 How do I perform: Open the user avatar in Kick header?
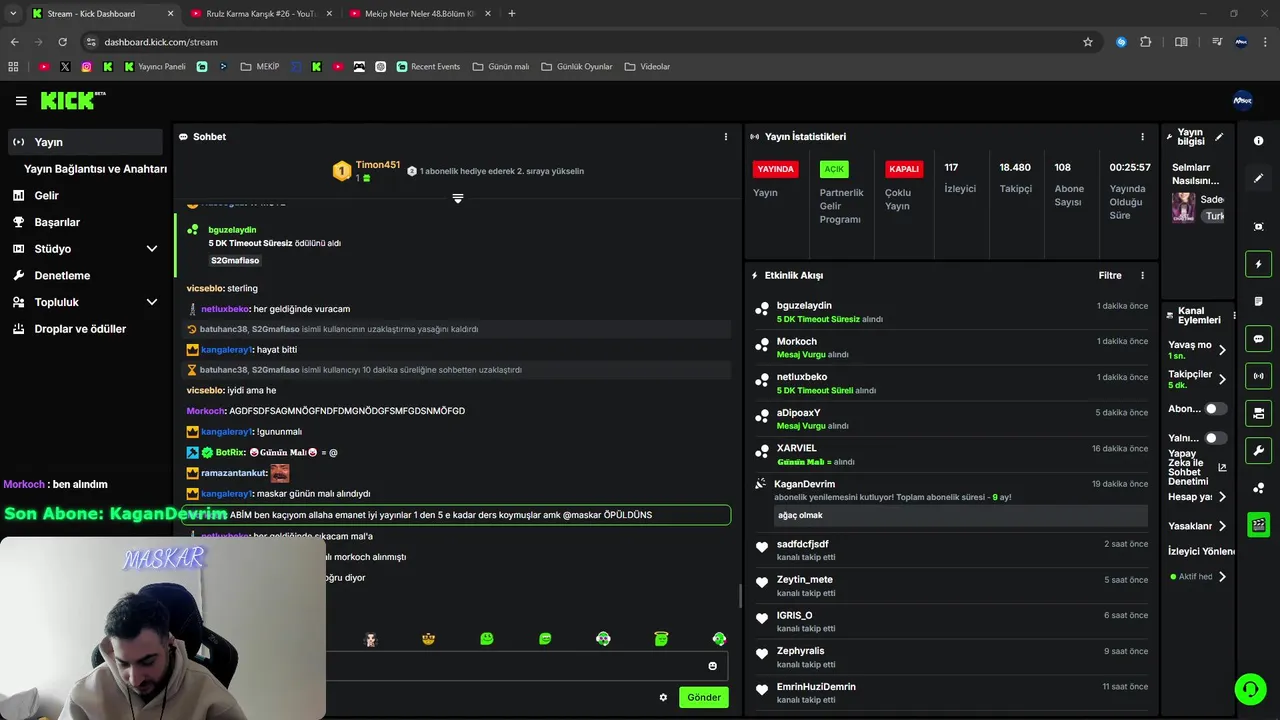point(1242,100)
